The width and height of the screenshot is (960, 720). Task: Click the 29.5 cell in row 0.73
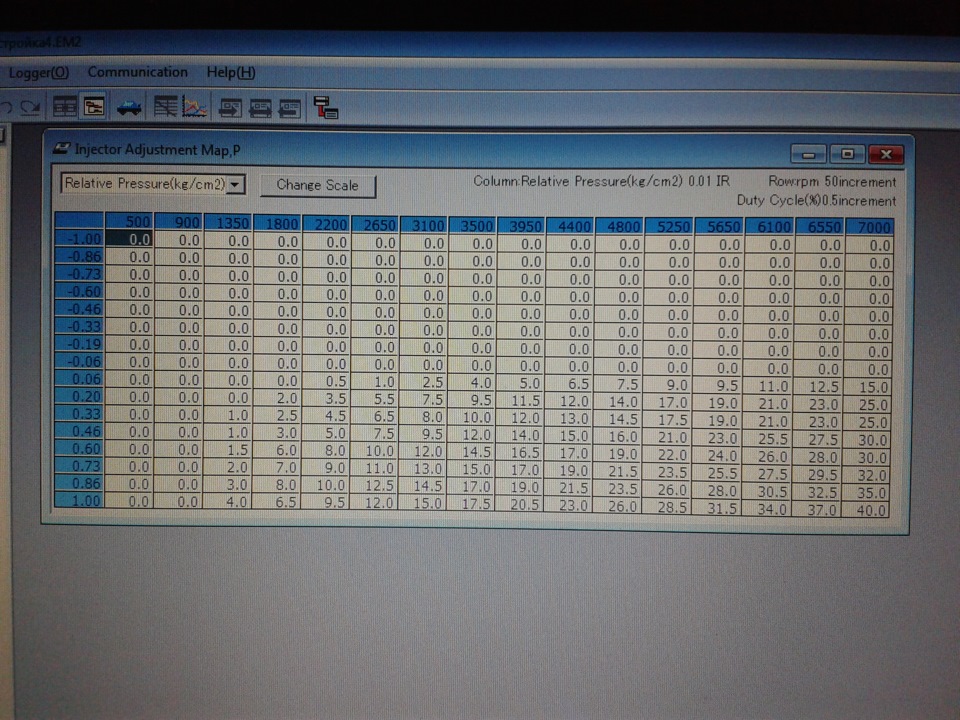coord(817,474)
